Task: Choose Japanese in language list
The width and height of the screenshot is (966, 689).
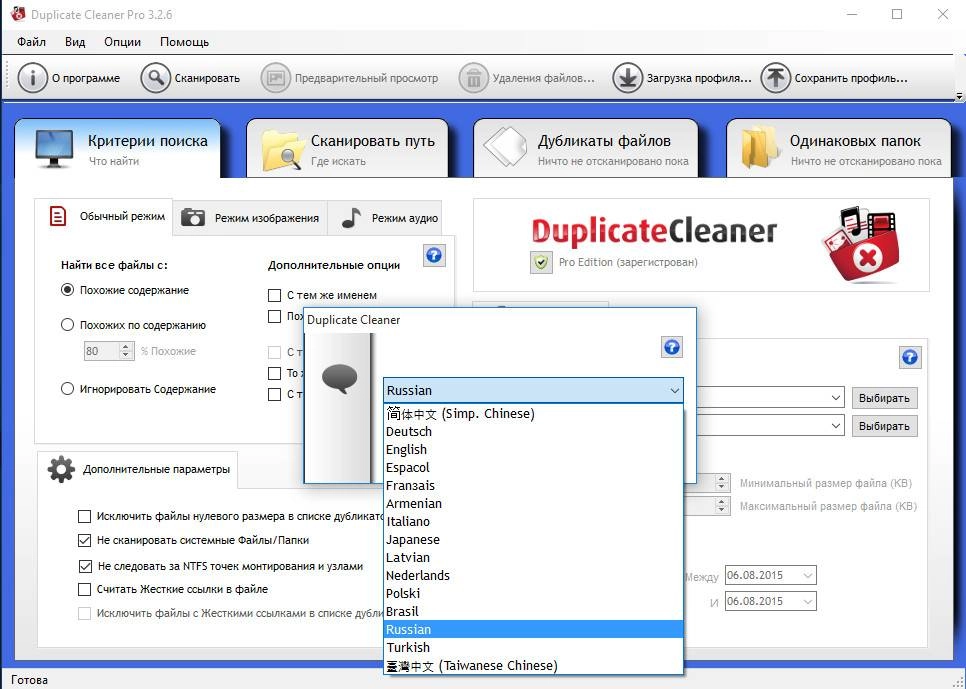Action: pos(533,540)
